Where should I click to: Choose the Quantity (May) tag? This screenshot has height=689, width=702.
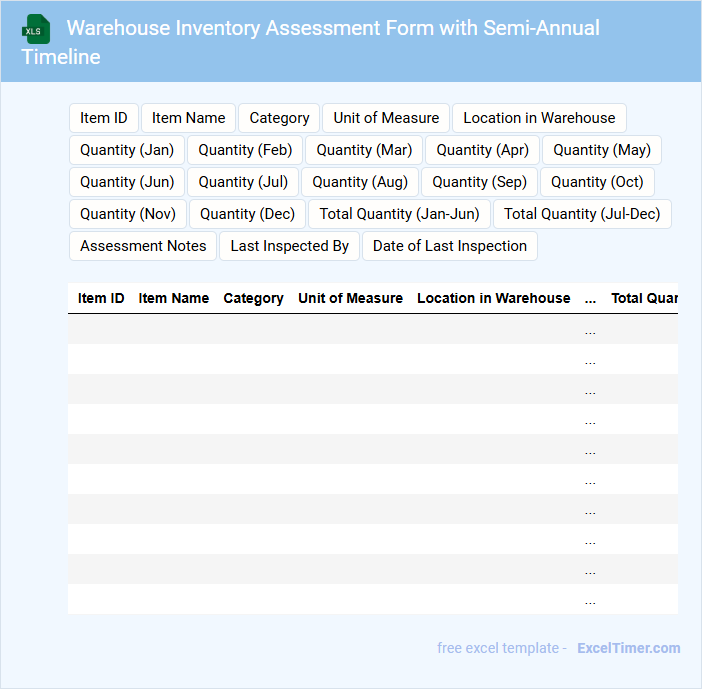click(602, 150)
